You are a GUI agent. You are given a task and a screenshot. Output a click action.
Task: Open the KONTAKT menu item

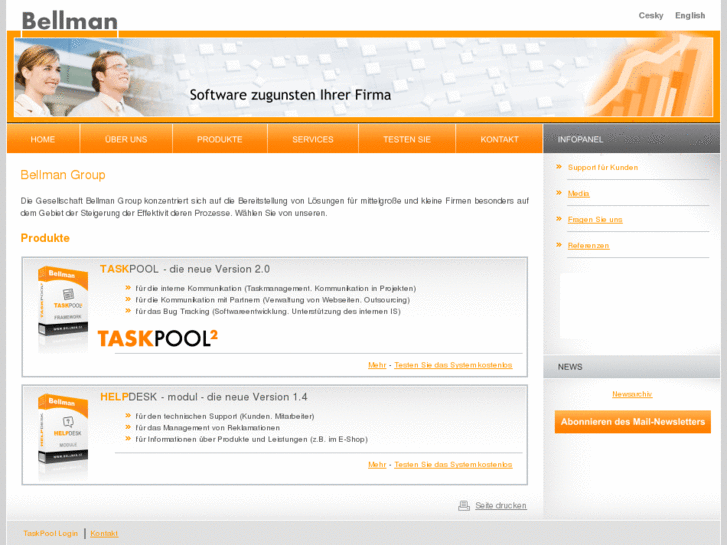(x=499, y=139)
